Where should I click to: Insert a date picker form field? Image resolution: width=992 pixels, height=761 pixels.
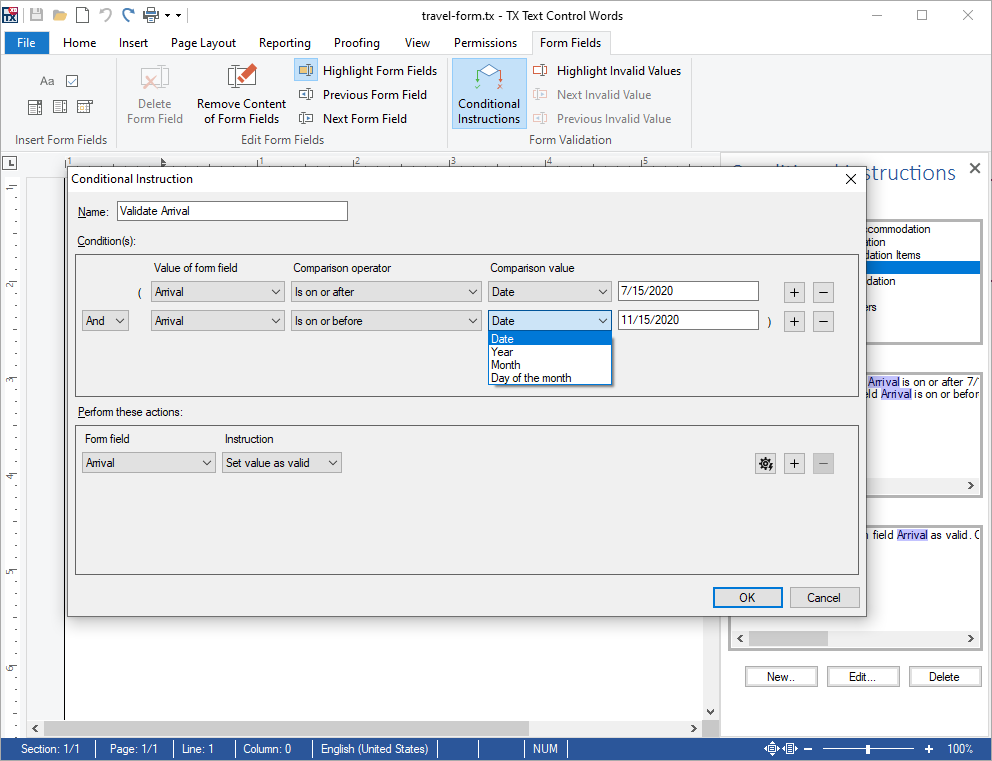[x=84, y=106]
